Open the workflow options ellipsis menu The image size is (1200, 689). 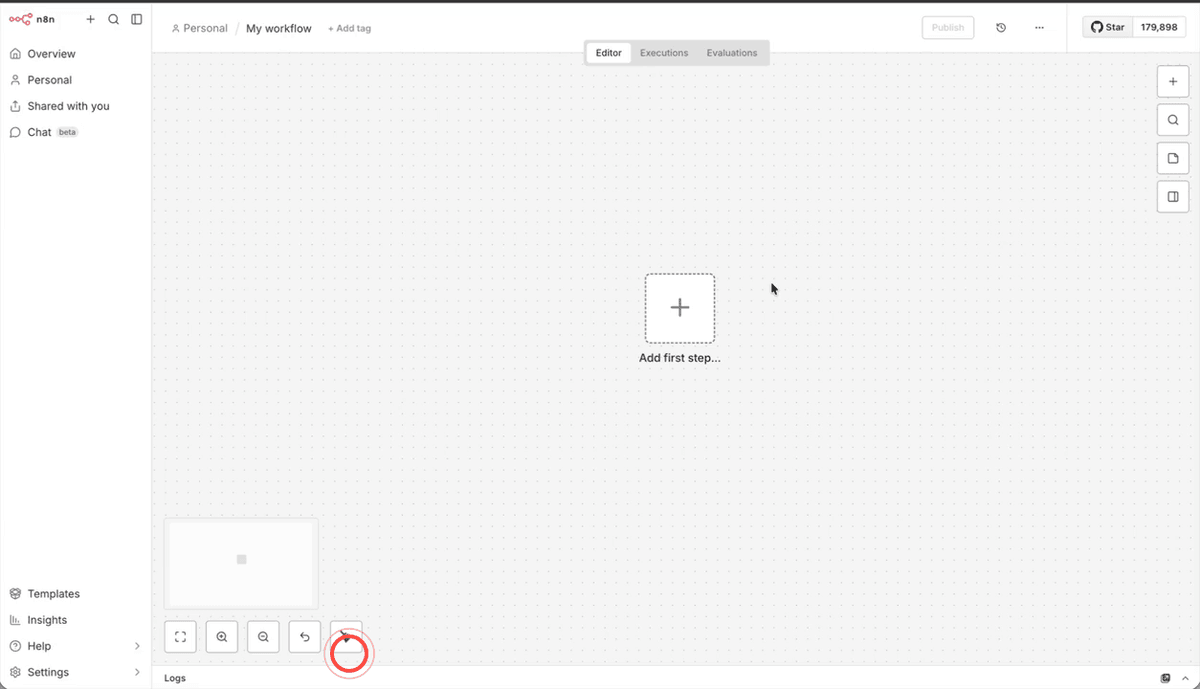[x=1039, y=27]
